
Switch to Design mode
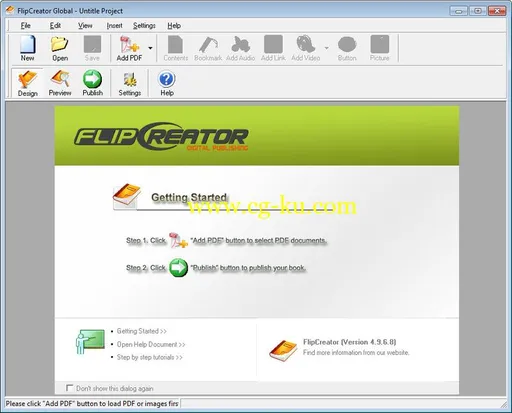(x=27, y=83)
